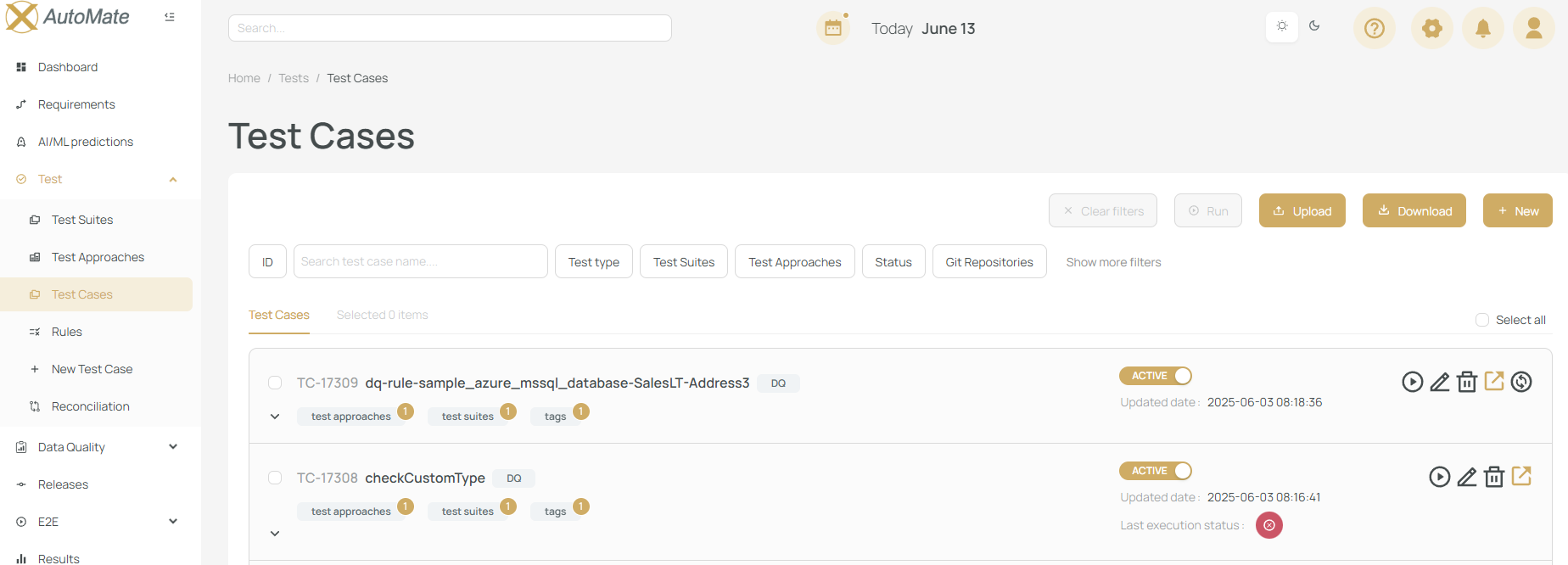Toggle the Select all checkbox
This screenshot has width=1568, height=565.
coord(1482,320)
